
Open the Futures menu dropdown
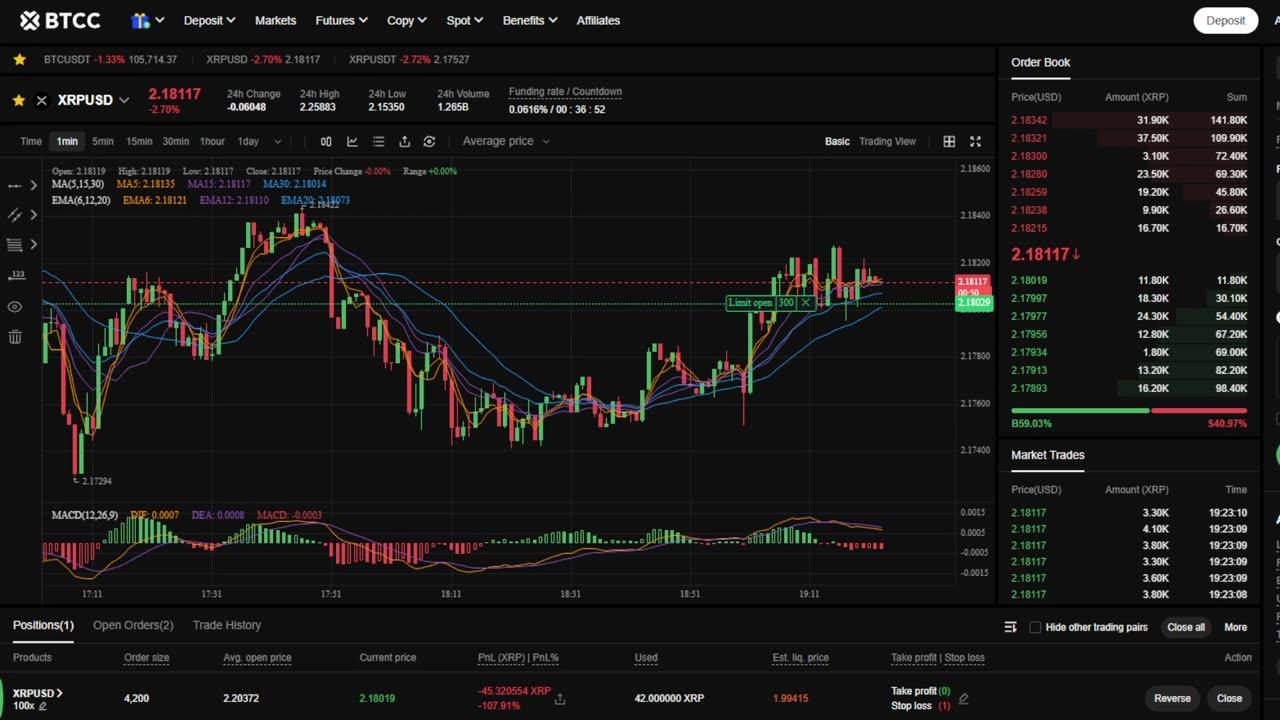point(341,20)
